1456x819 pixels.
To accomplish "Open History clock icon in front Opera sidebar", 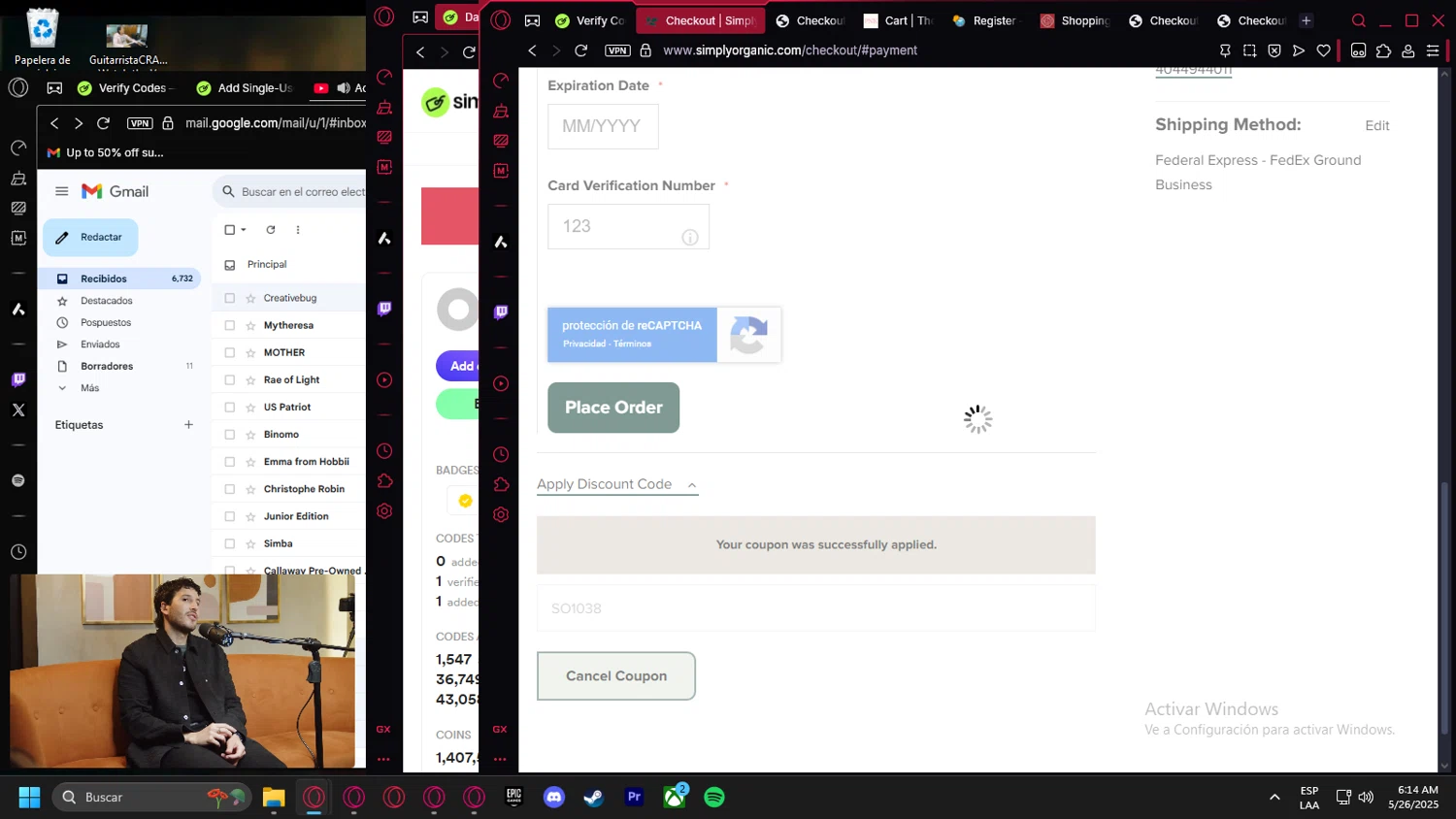I will [x=501, y=454].
